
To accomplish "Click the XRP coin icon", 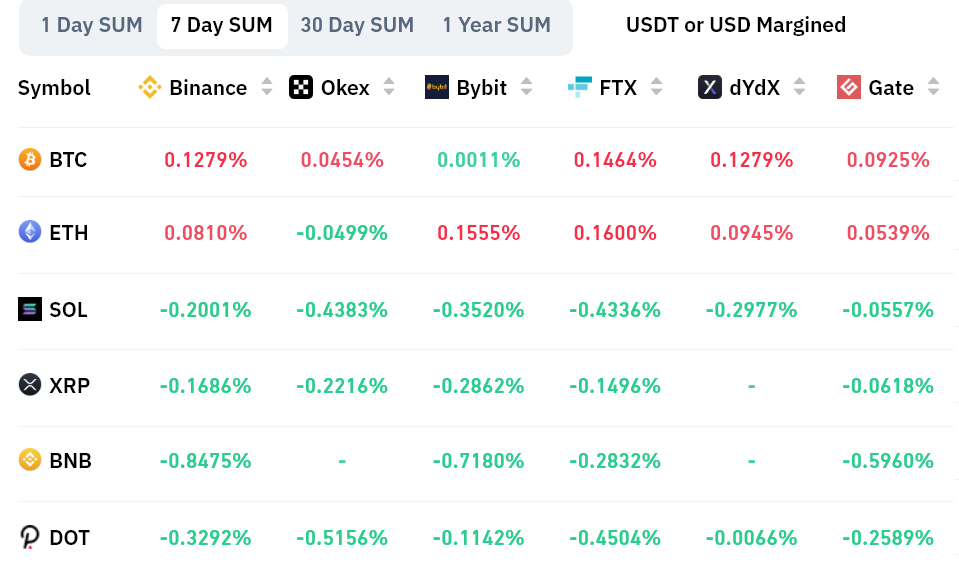I will coord(30,385).
